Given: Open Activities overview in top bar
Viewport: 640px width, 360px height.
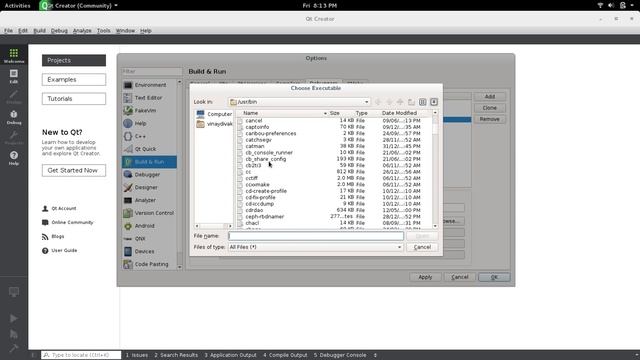Looking at the screenshot, I should click(x=18, y=5).
